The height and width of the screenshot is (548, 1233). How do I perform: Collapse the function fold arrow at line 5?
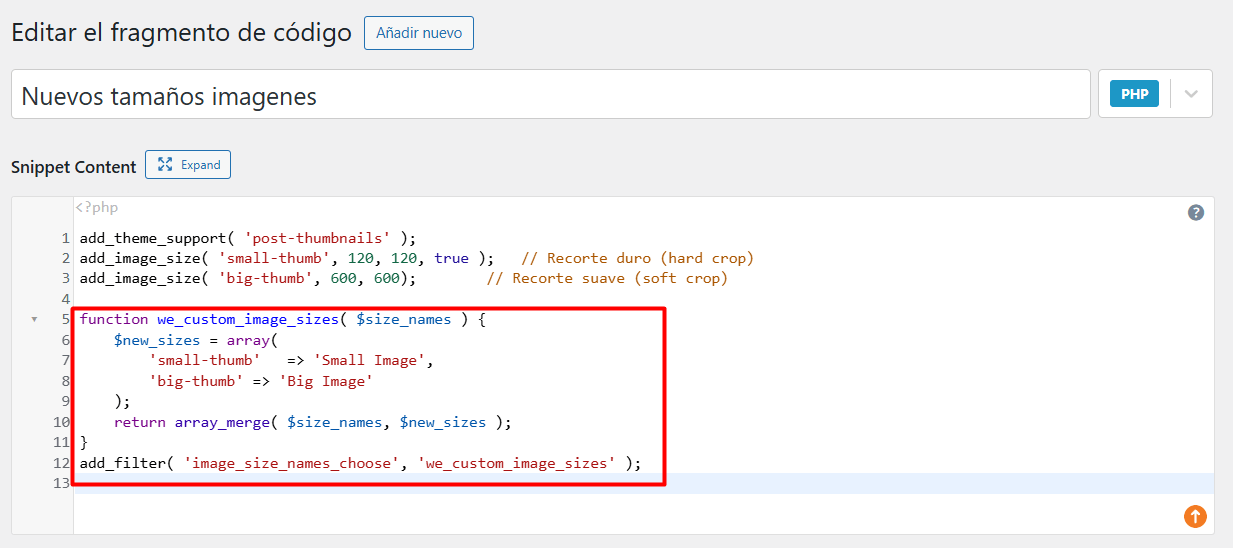point(35,320)
